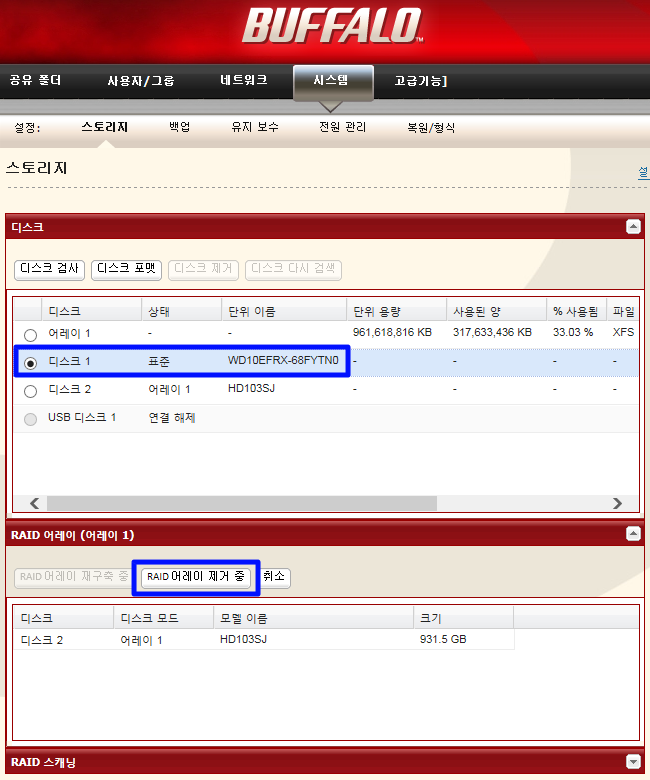The height and width of the screenshot is (780, 650).
Task: Click the 931.5 GB size cell
Action: coord(443,639)
